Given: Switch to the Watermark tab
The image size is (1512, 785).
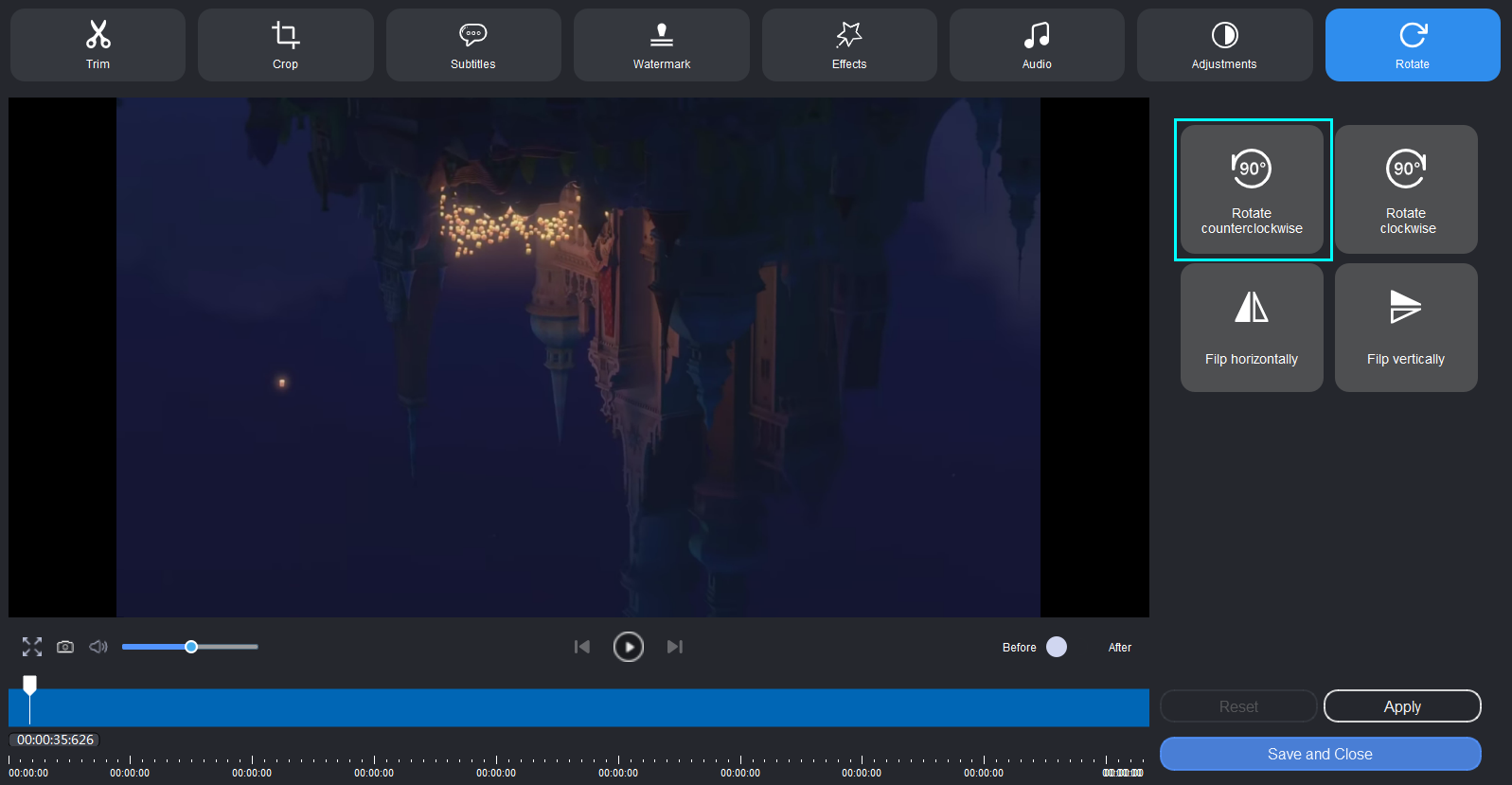Looking at the screenshot, I should point(661,45).
